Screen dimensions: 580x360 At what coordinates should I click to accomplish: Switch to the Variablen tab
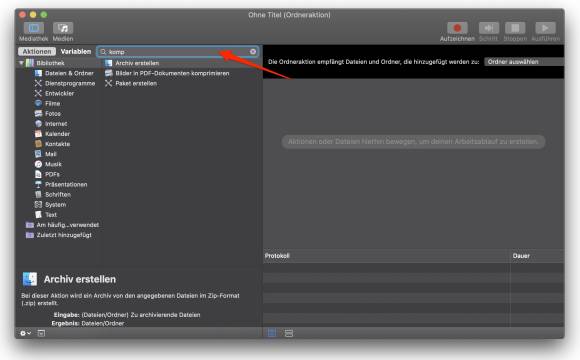coord(76,51)
